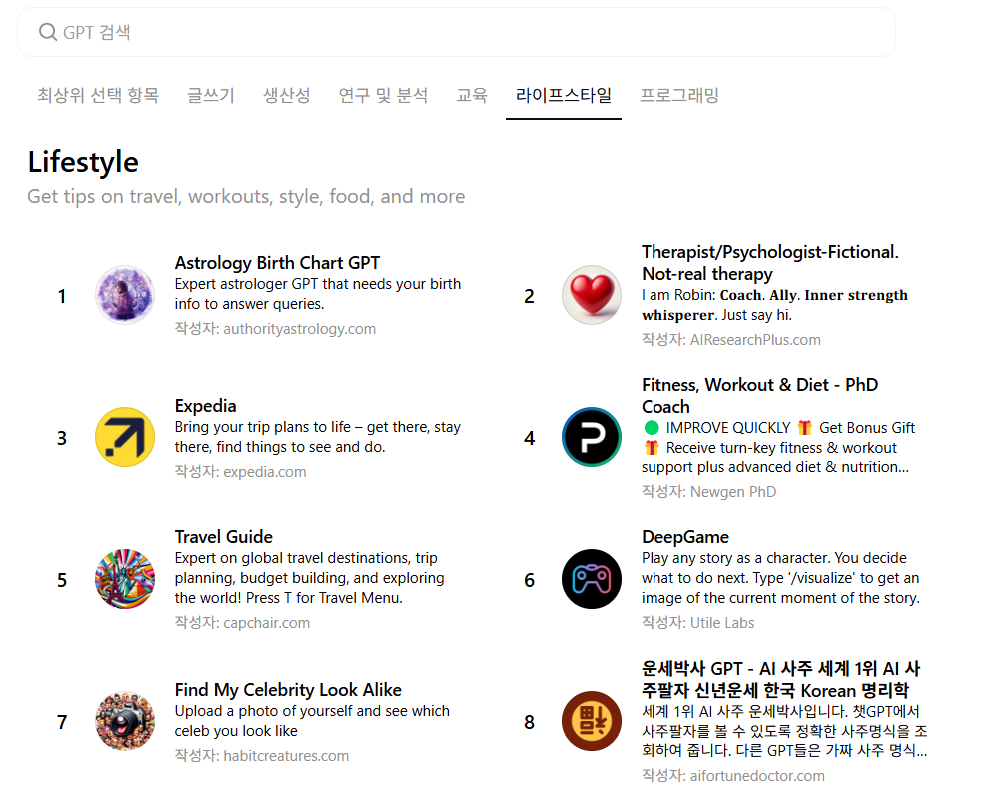Viewport: 985px width, 796px height.
Task: Open the Fitness Coach P logo icon
Action: click(x=592, y=437)
